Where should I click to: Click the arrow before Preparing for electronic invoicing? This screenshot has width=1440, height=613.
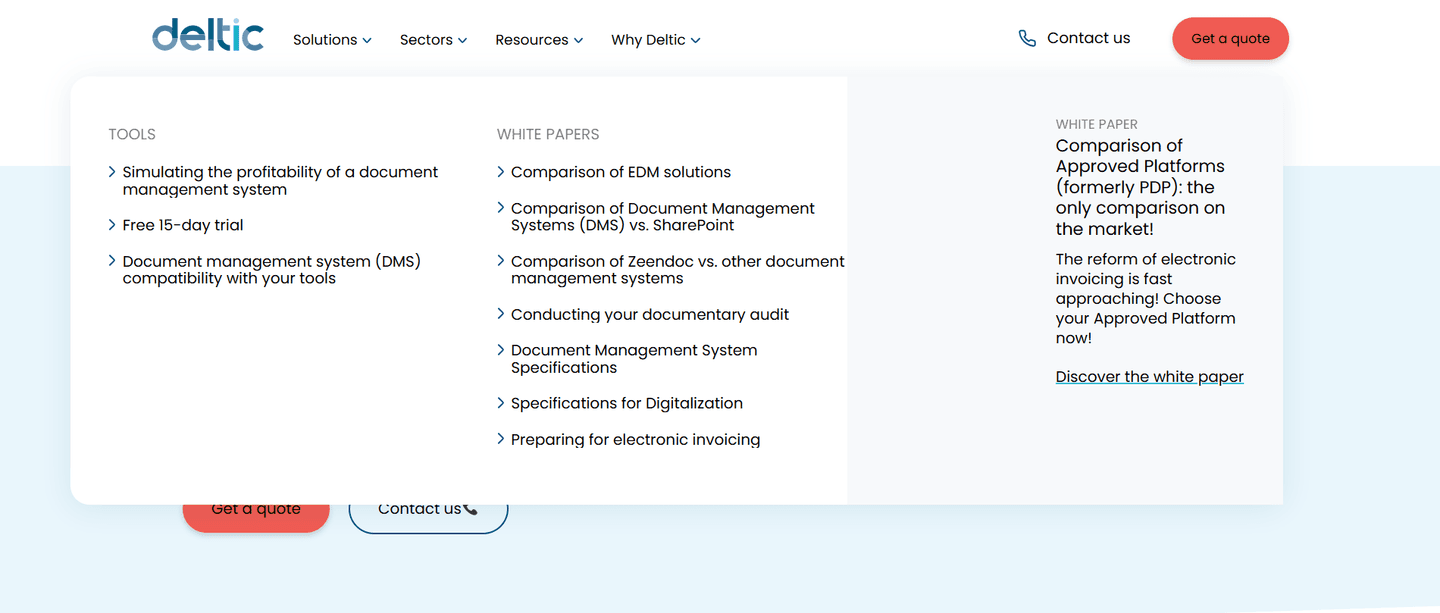pos(501,439)
